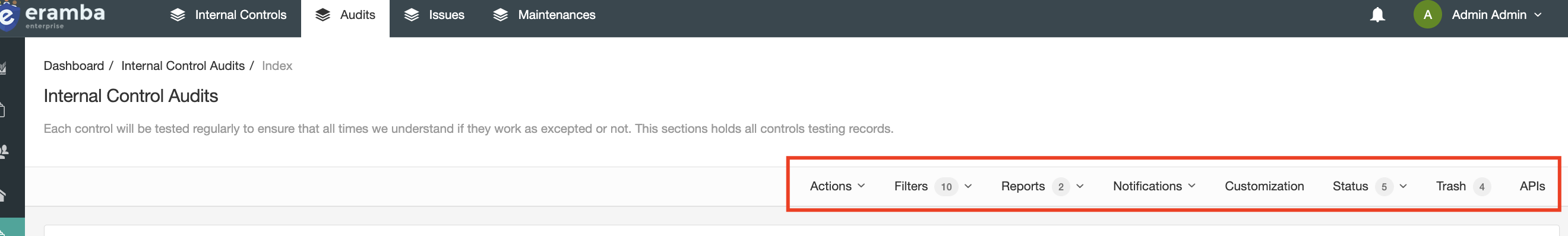The image size is (1568, 236).
Task: Go to Dashboard breadcrumb link
Action: pyautogui.click(x=74, y=66)
